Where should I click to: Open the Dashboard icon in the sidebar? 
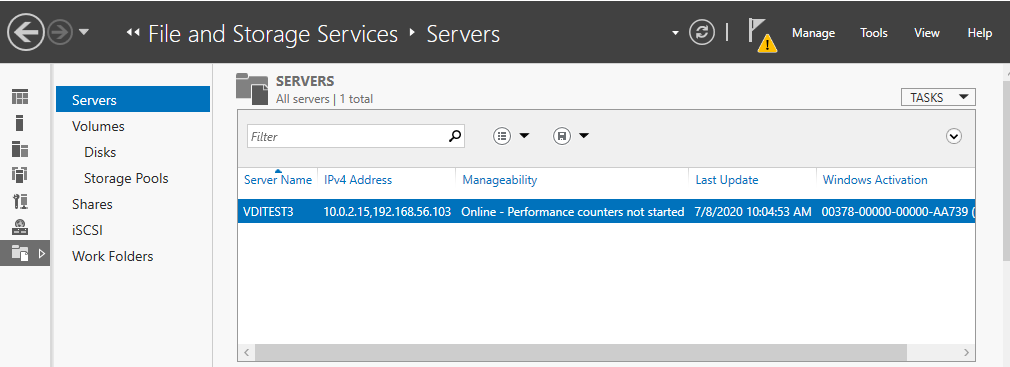[x=21, y=97]
